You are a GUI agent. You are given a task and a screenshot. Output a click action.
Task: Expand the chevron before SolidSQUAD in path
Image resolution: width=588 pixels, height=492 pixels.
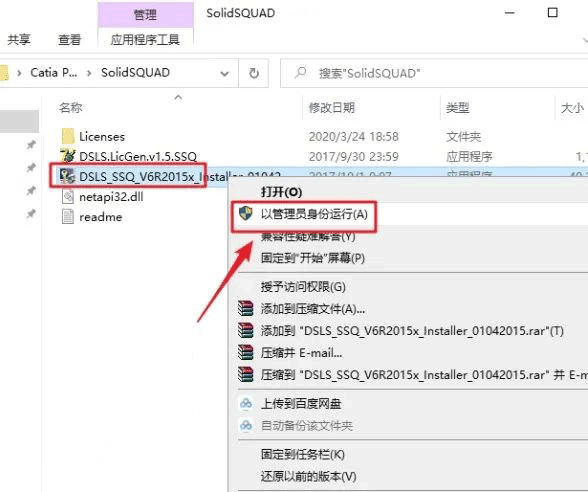click(89, 73)
